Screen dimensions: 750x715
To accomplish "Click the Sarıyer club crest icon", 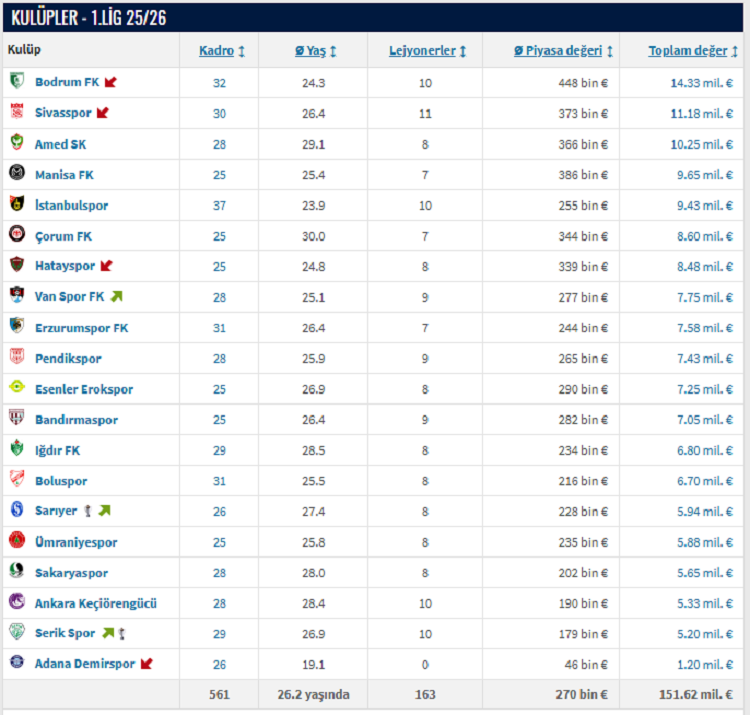I will click(x=17, y=511).
